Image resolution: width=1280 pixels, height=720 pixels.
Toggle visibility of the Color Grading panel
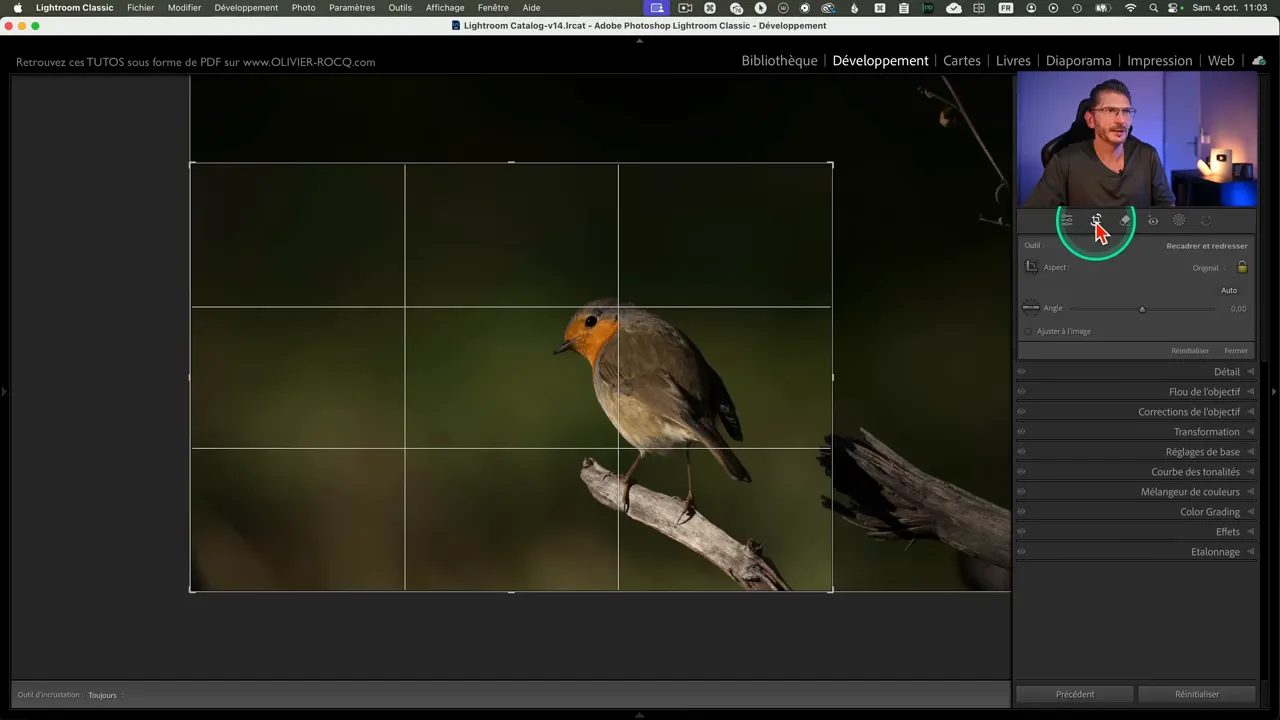coord(1021,512)
